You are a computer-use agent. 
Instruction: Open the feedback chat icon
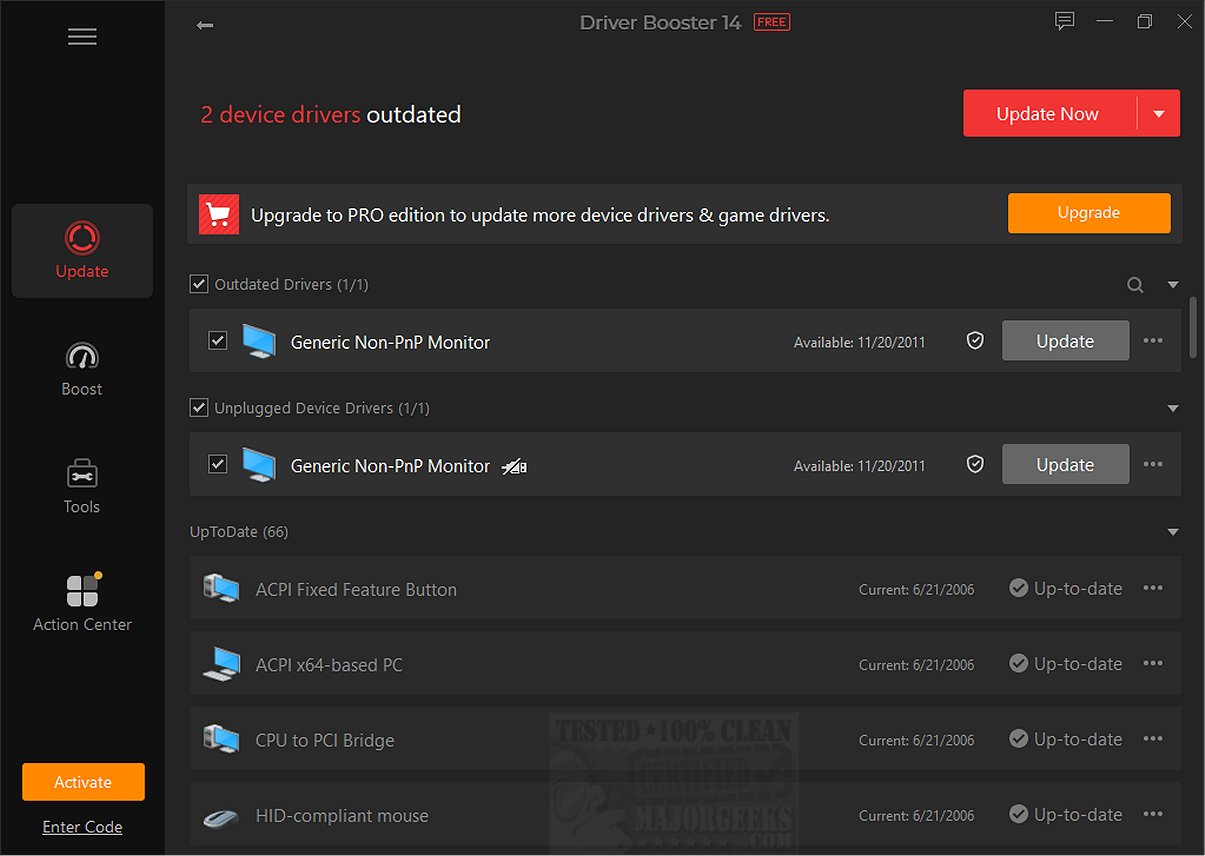1065,21
